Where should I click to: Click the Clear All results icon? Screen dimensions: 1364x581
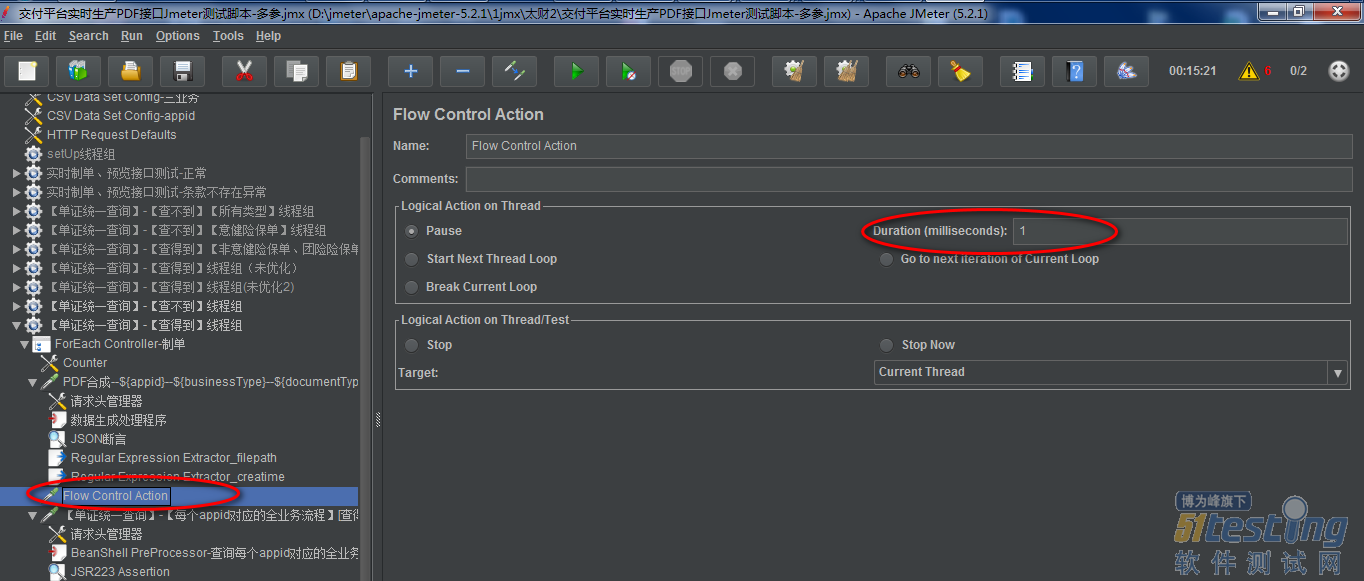[846, 71]
